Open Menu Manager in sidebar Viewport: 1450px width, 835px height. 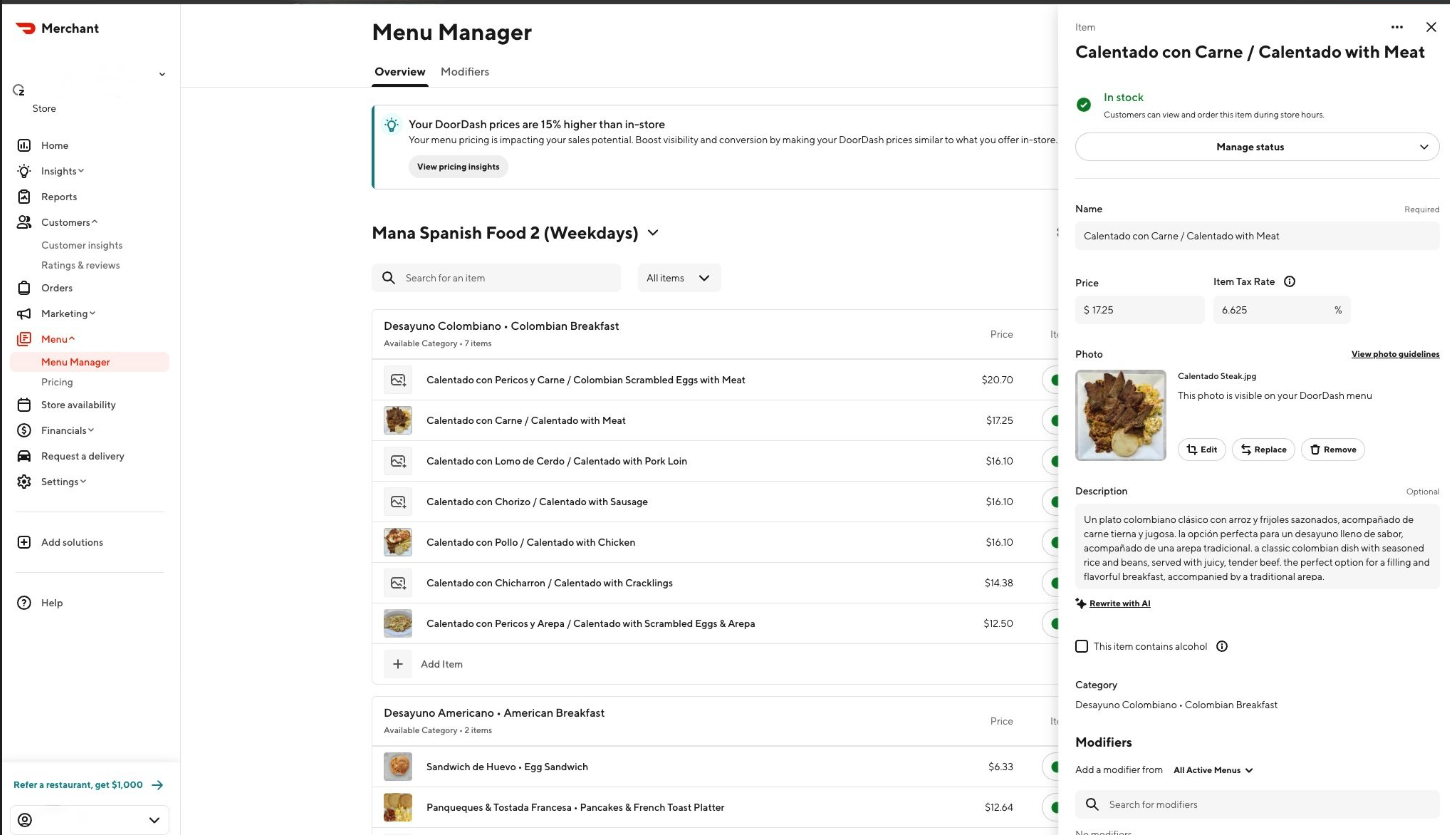pyautogui.click(x=90, y=362)
